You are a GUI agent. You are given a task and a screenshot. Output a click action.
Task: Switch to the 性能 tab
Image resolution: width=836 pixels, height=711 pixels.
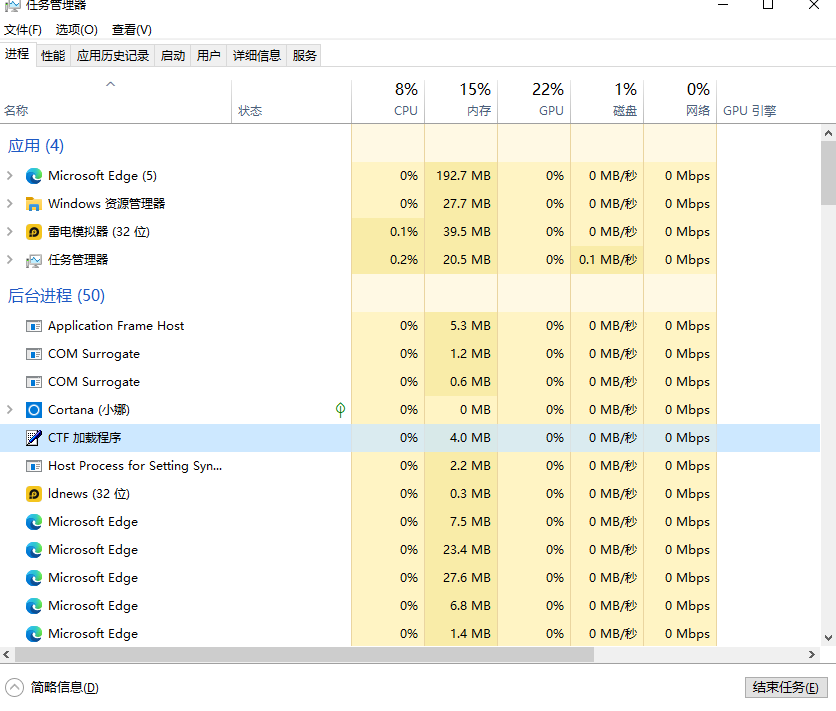coord(53,56)
